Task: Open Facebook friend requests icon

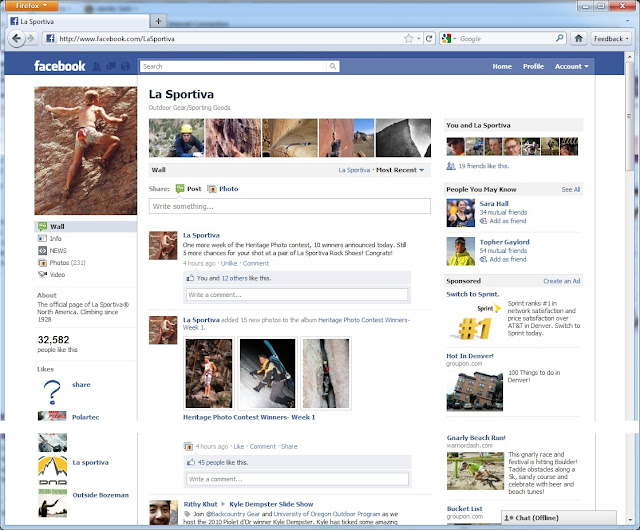Action: coord(97,66)
